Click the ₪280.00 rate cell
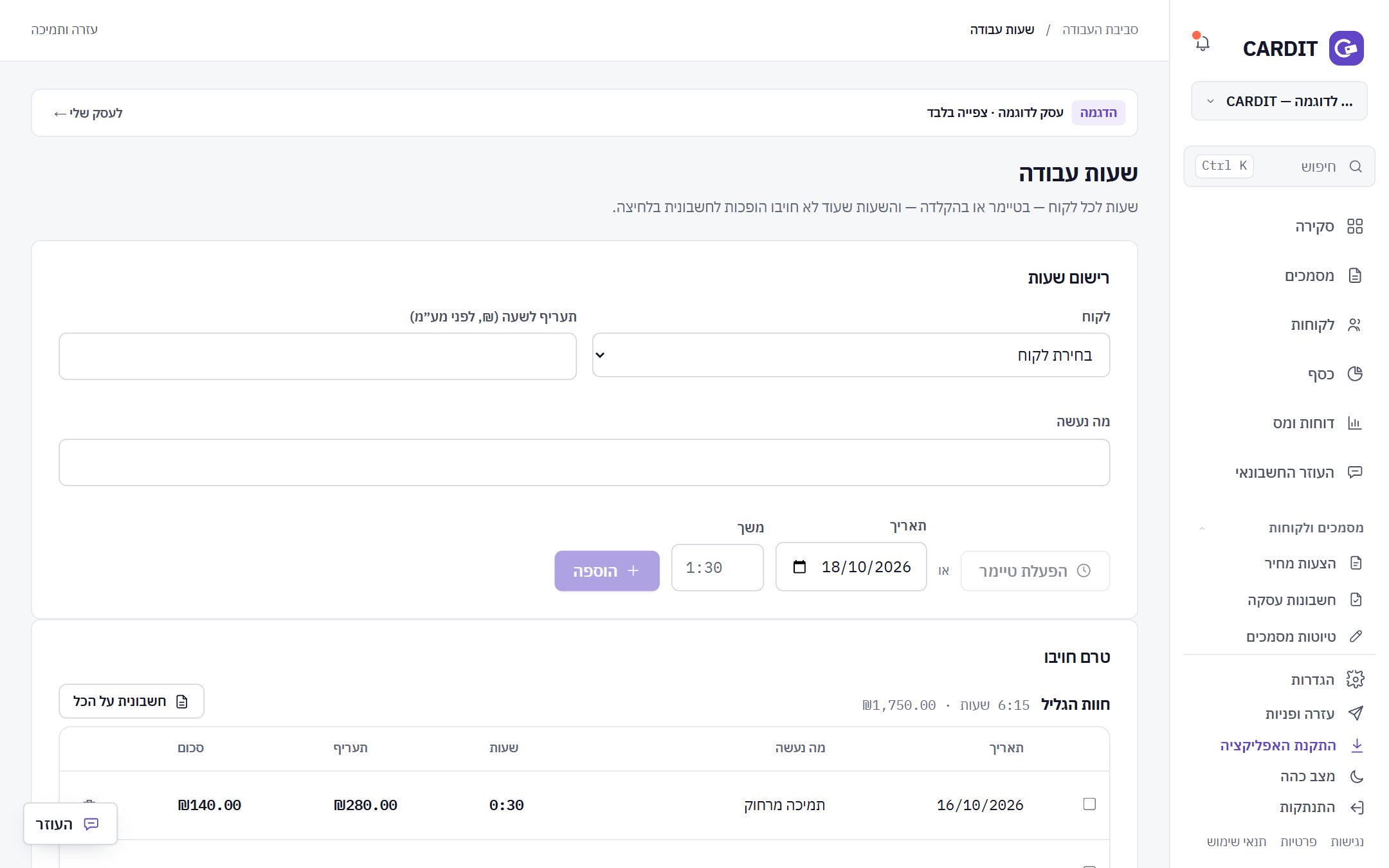 tap(365, 805)
